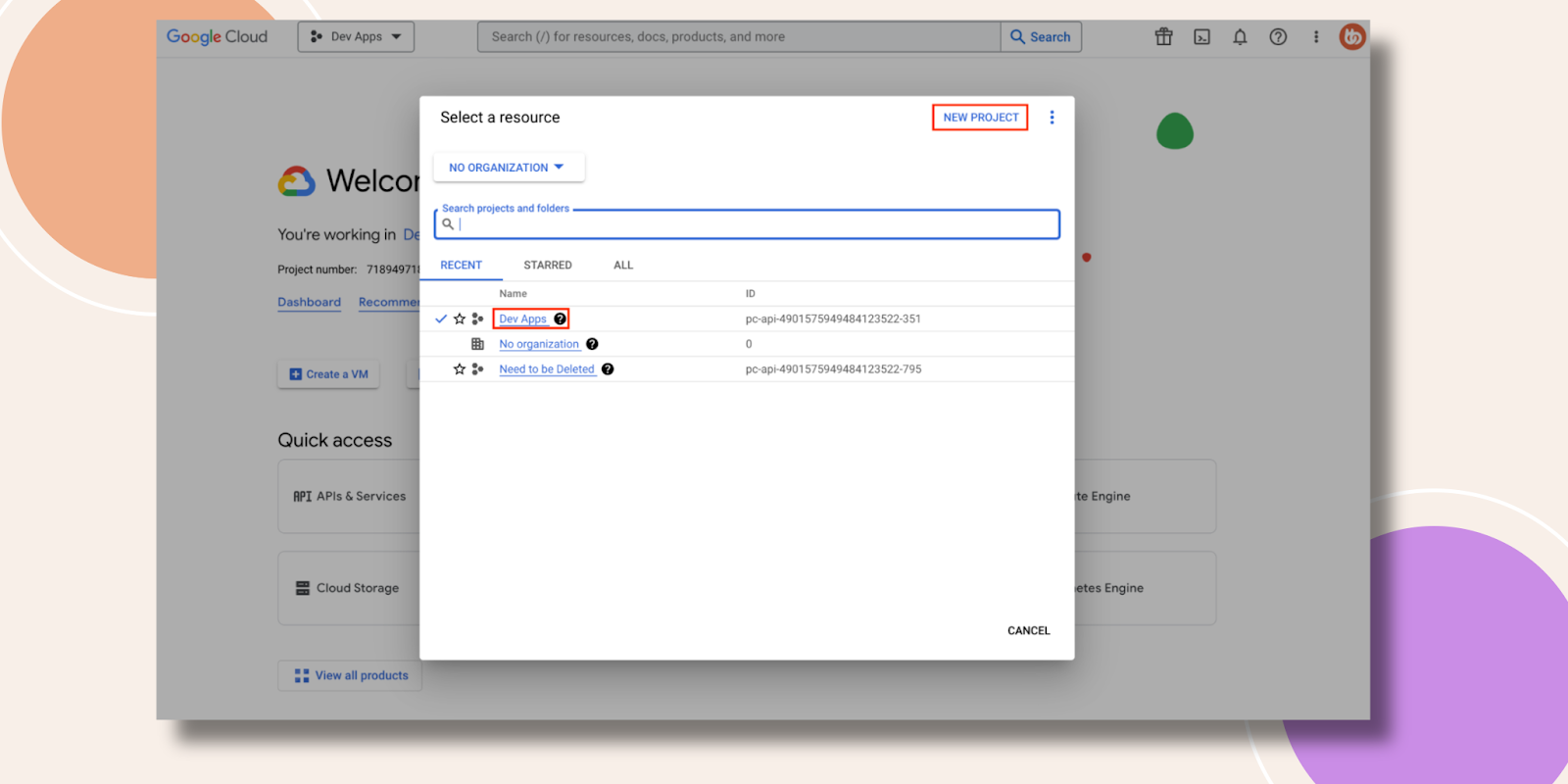Open the Dev Apps project selector dropdown

pyautogui.click(x=356, y=36)
